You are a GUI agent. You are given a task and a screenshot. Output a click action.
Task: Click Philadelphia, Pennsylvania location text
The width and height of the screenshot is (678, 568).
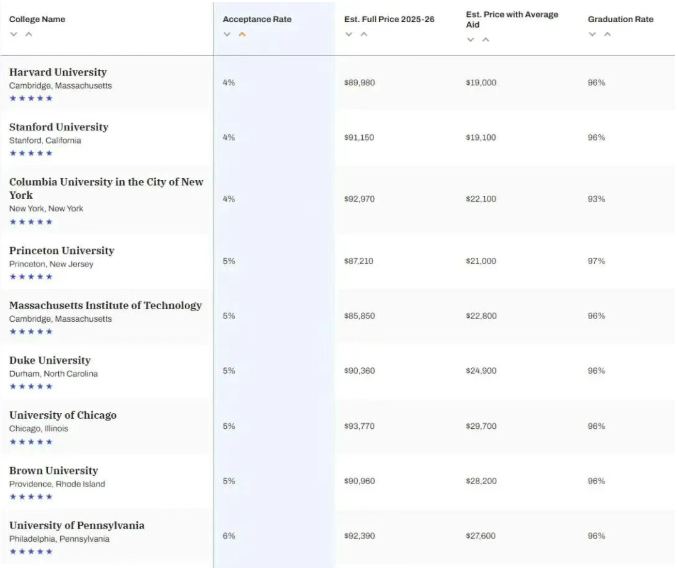pos(59,539)
